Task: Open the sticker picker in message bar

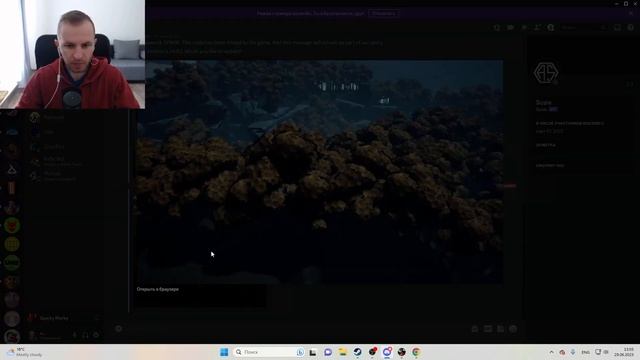Action: coord(500,329)
